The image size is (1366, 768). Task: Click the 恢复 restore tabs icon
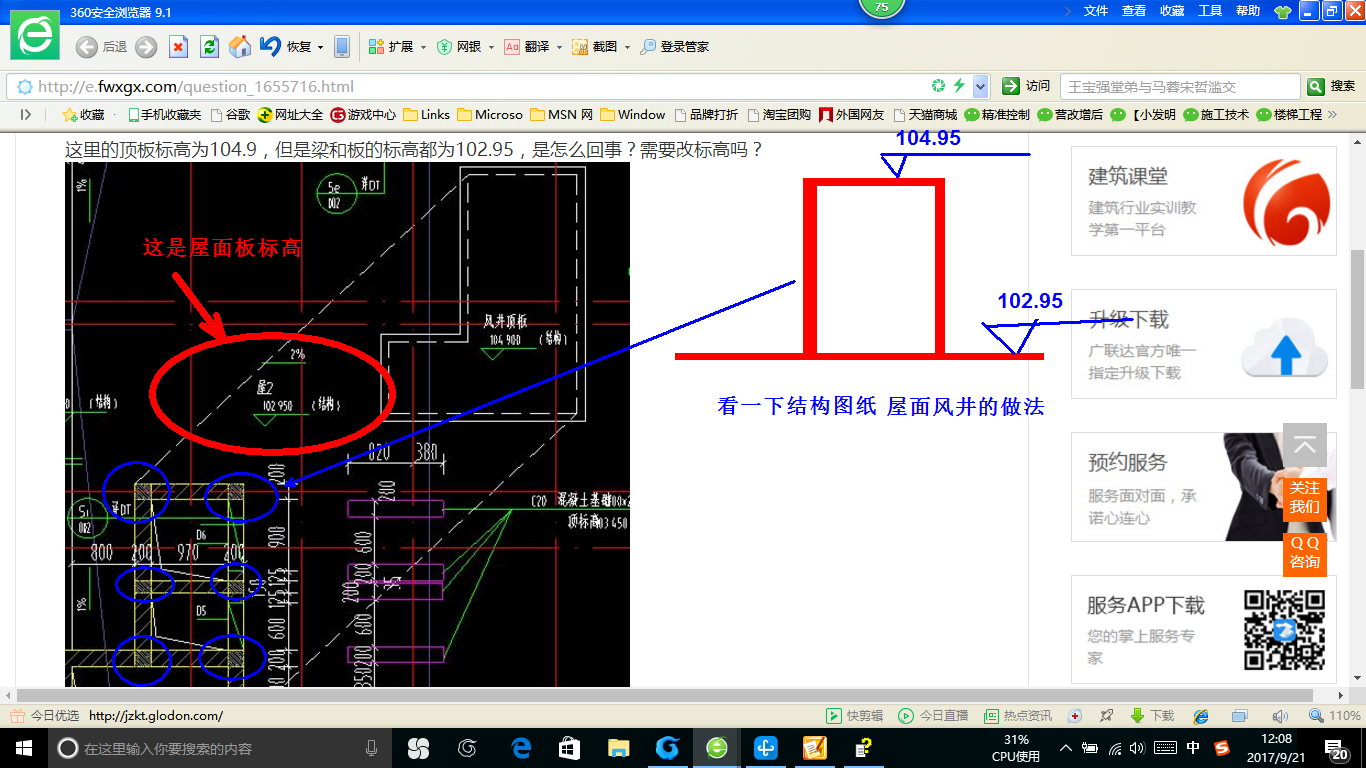[285, 47]
